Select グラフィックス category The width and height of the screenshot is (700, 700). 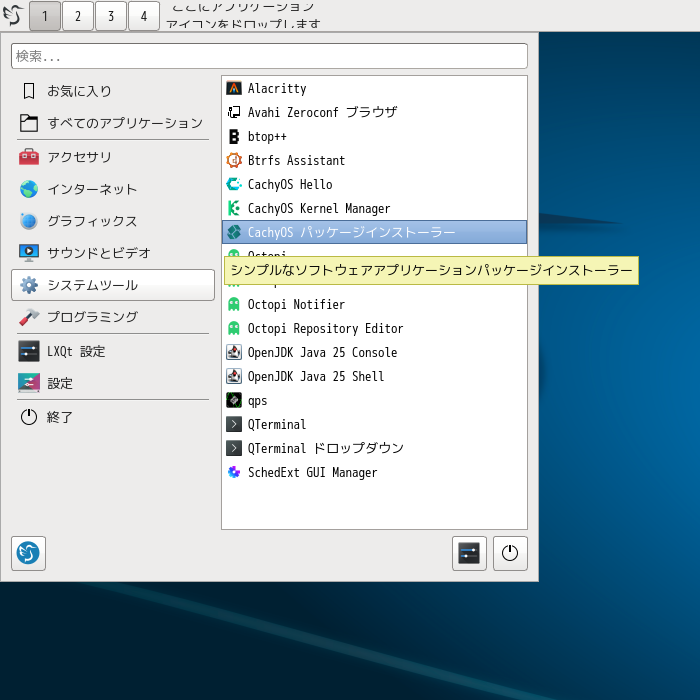coord(113,221)
